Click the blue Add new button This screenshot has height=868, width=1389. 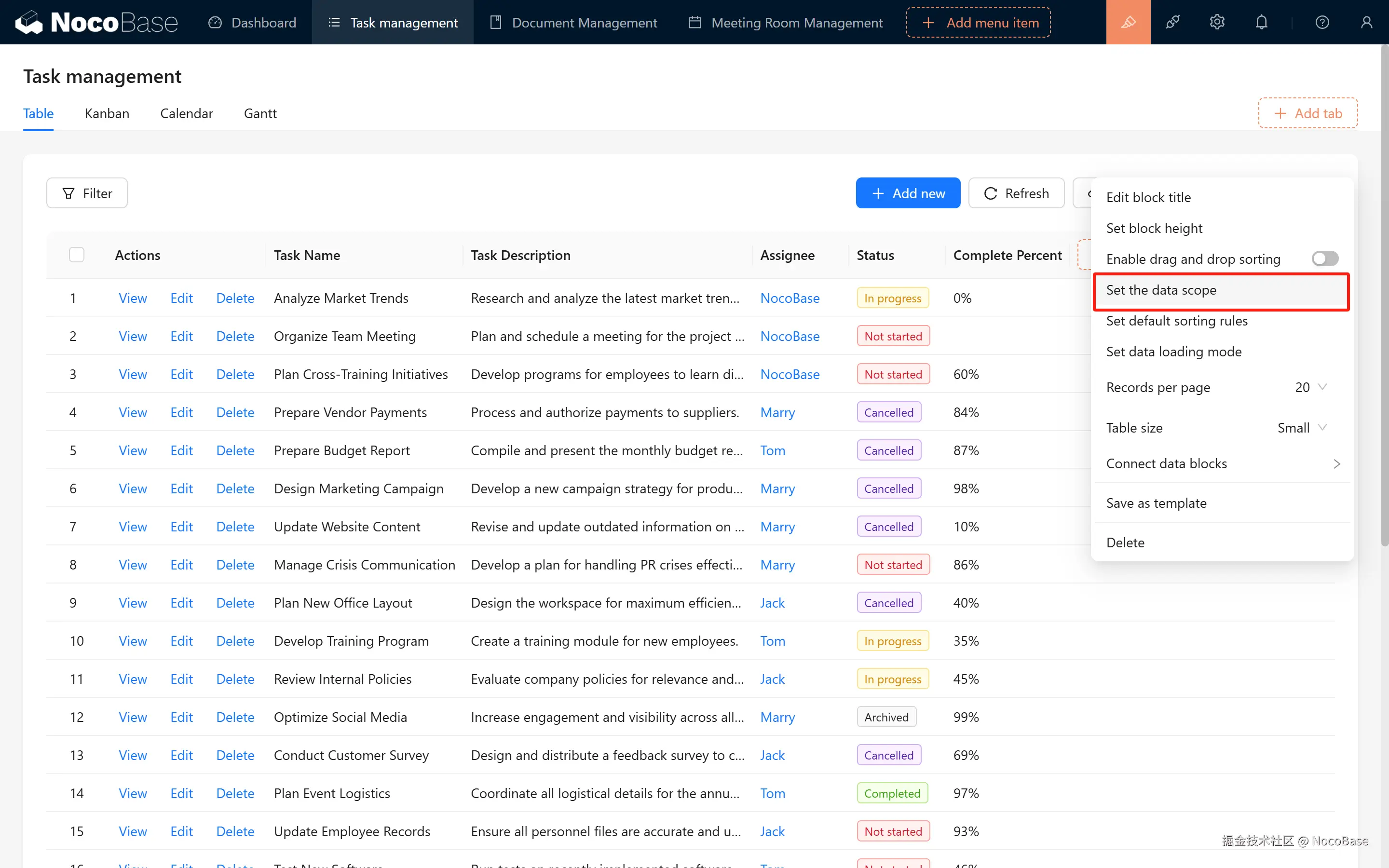pyautogui.click(x=908, y=193)
